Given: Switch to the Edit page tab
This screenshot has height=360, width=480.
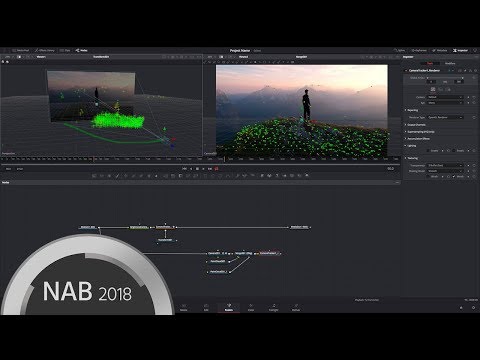Looking at the screenshot, I should [206, 307].
